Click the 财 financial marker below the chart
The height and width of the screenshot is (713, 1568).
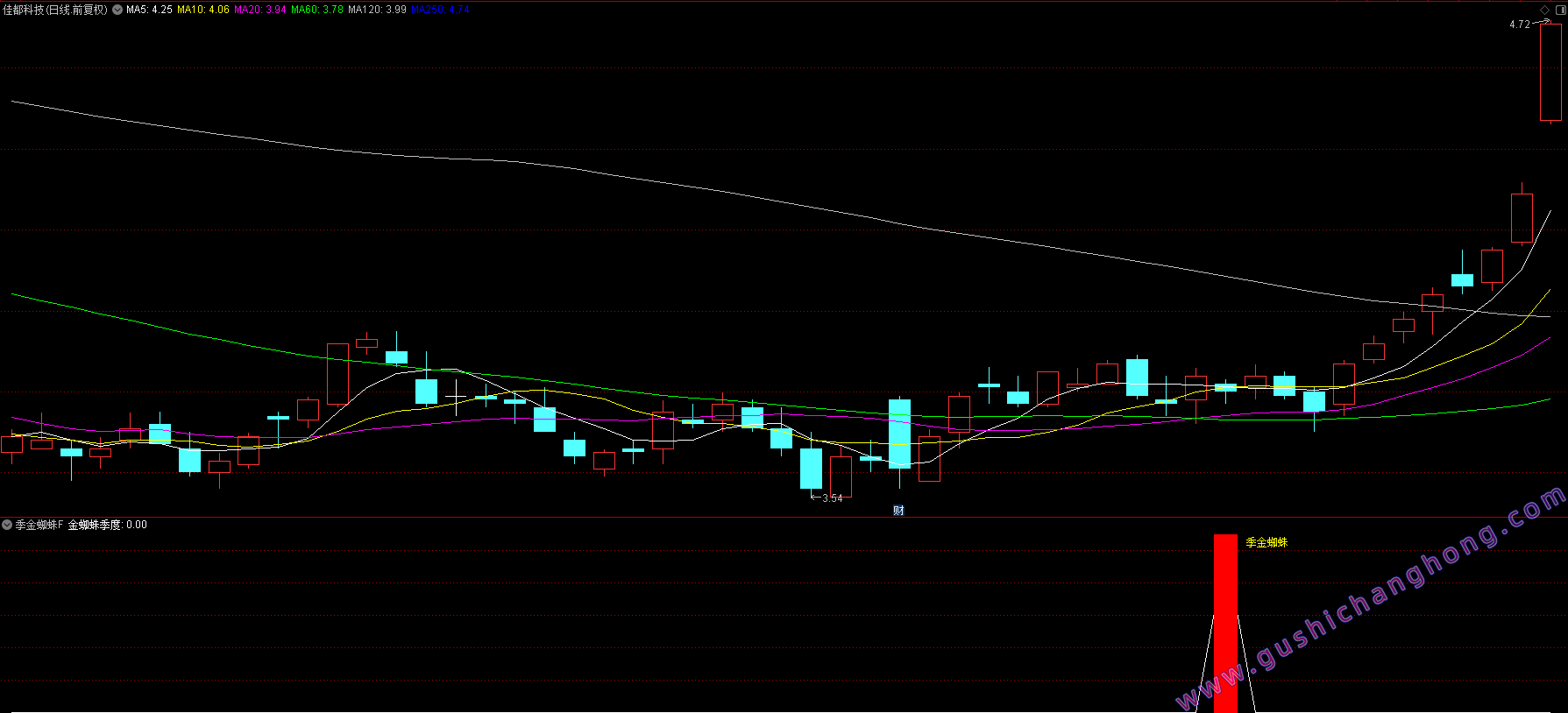(x=898, y=511)
